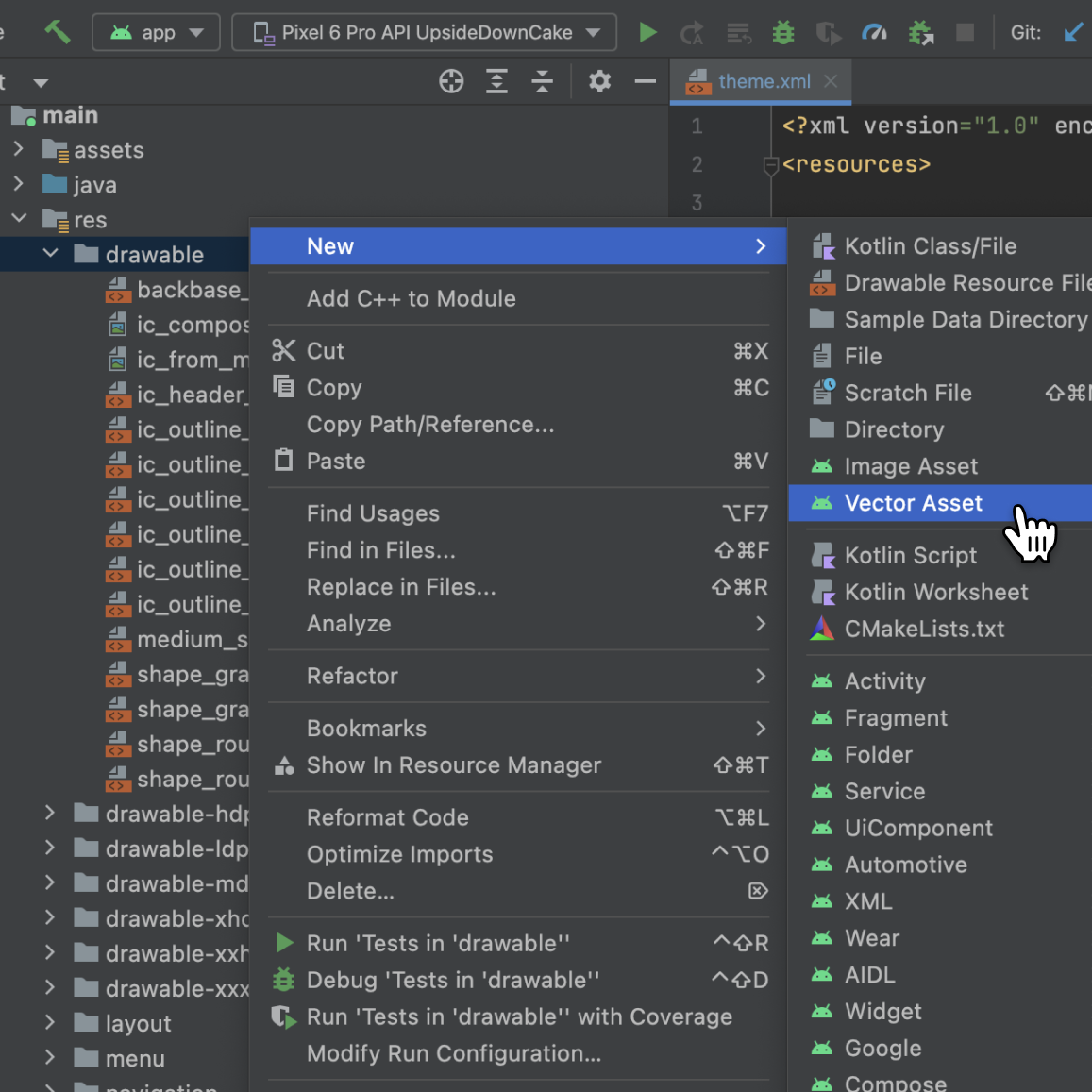Click Select Opened File target icon
1092x1092 pixels.
pos(451,81)
